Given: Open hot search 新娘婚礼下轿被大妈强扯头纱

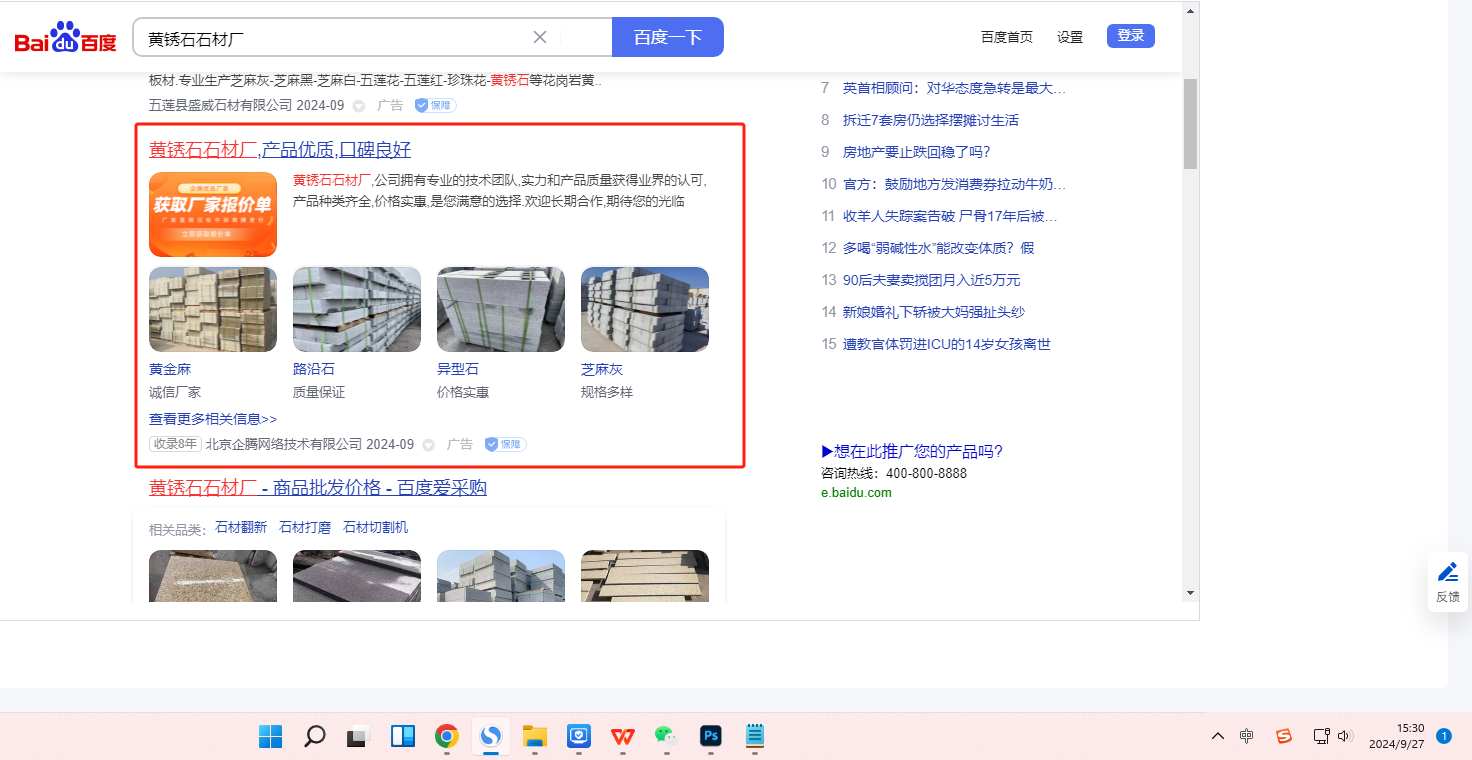Looking at the screenshot, I should (x=934, y=312).
